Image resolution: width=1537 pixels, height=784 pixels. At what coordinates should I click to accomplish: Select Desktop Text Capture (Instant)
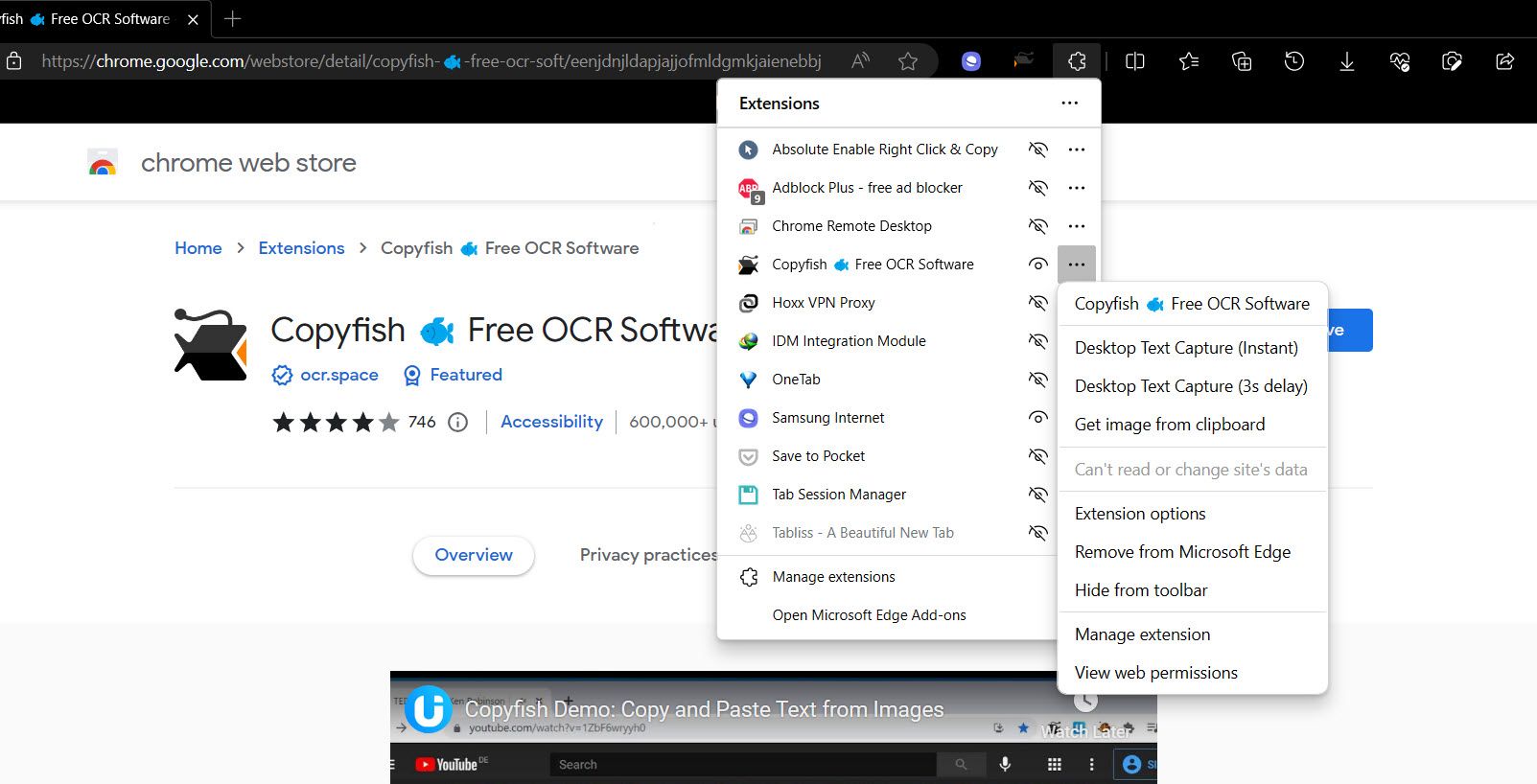click(1186, 348)
